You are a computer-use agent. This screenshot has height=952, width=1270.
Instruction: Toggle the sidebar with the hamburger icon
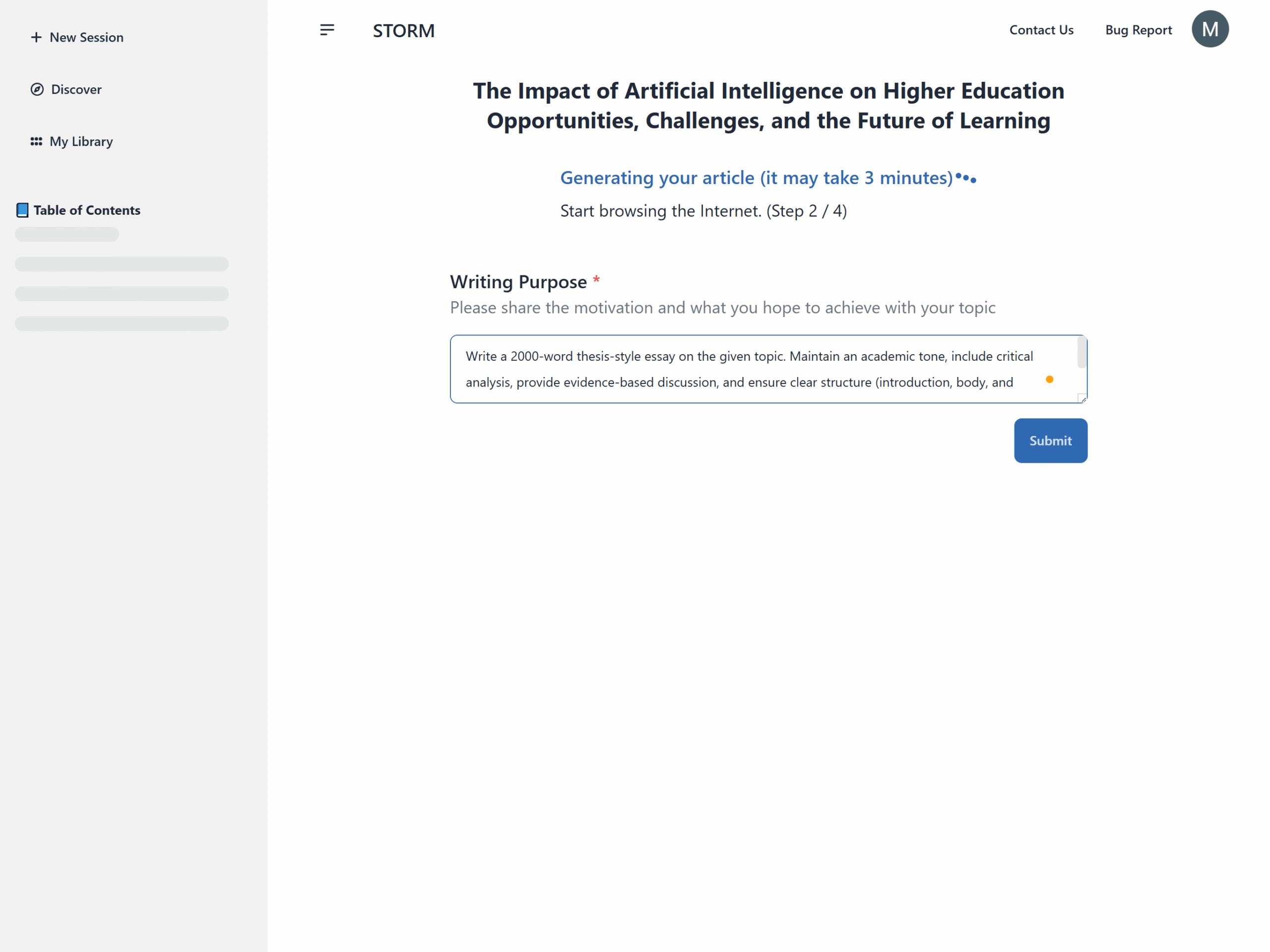tap(327, 30)
